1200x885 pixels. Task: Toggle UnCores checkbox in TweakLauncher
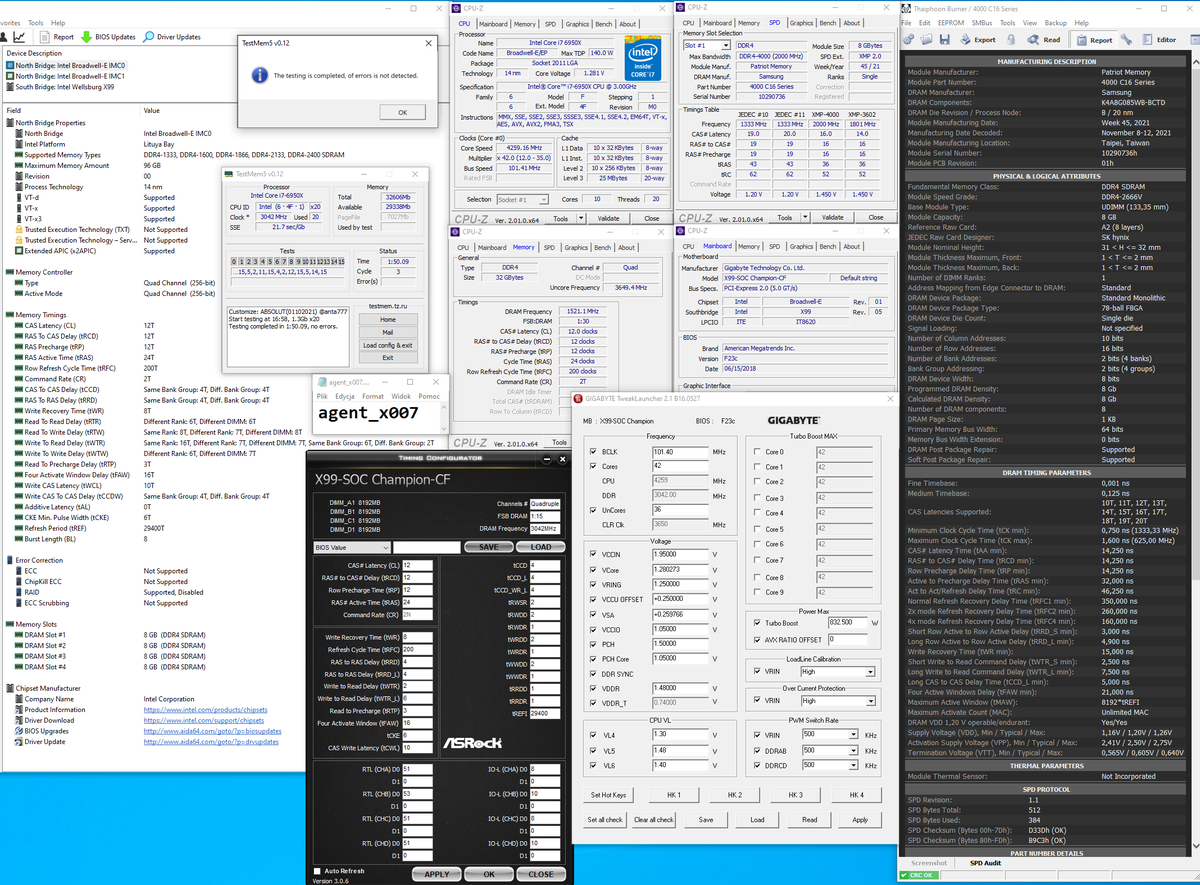point(594,509)
